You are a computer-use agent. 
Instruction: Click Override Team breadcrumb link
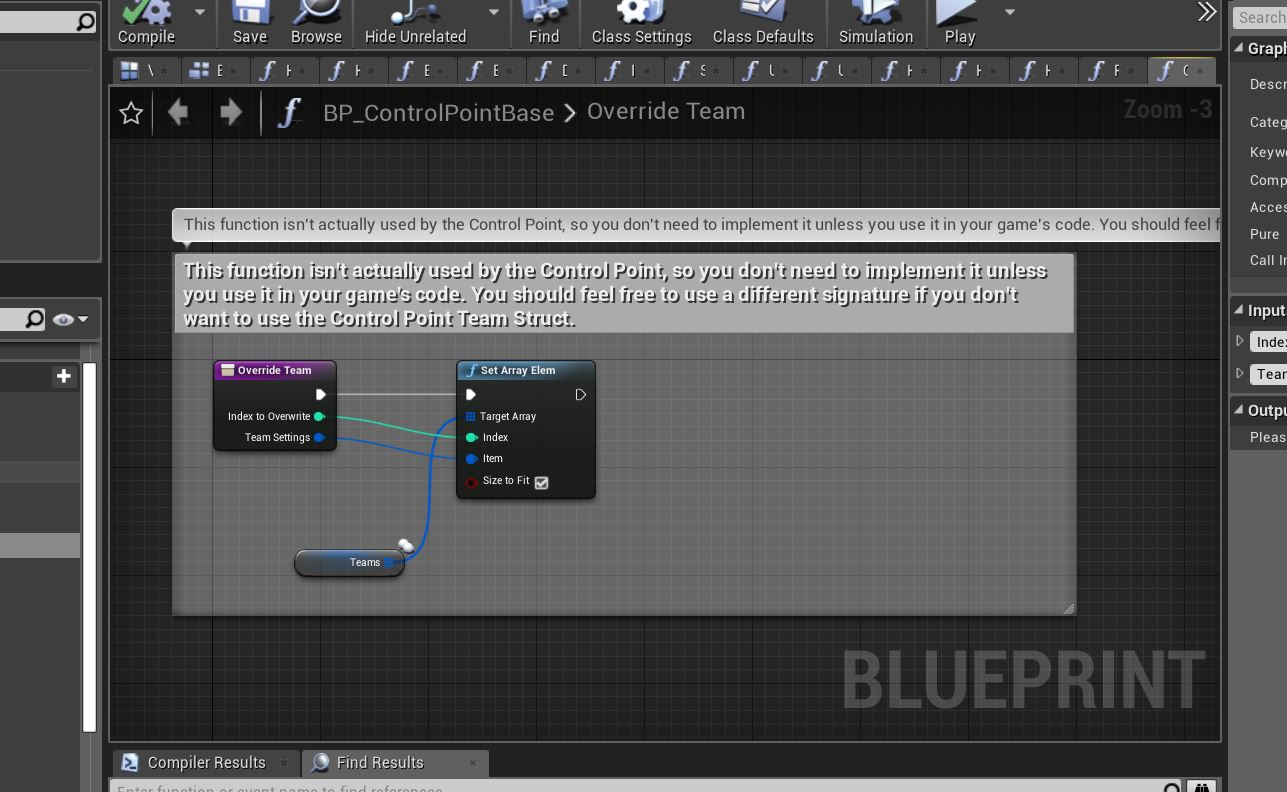tap(666, 111)
